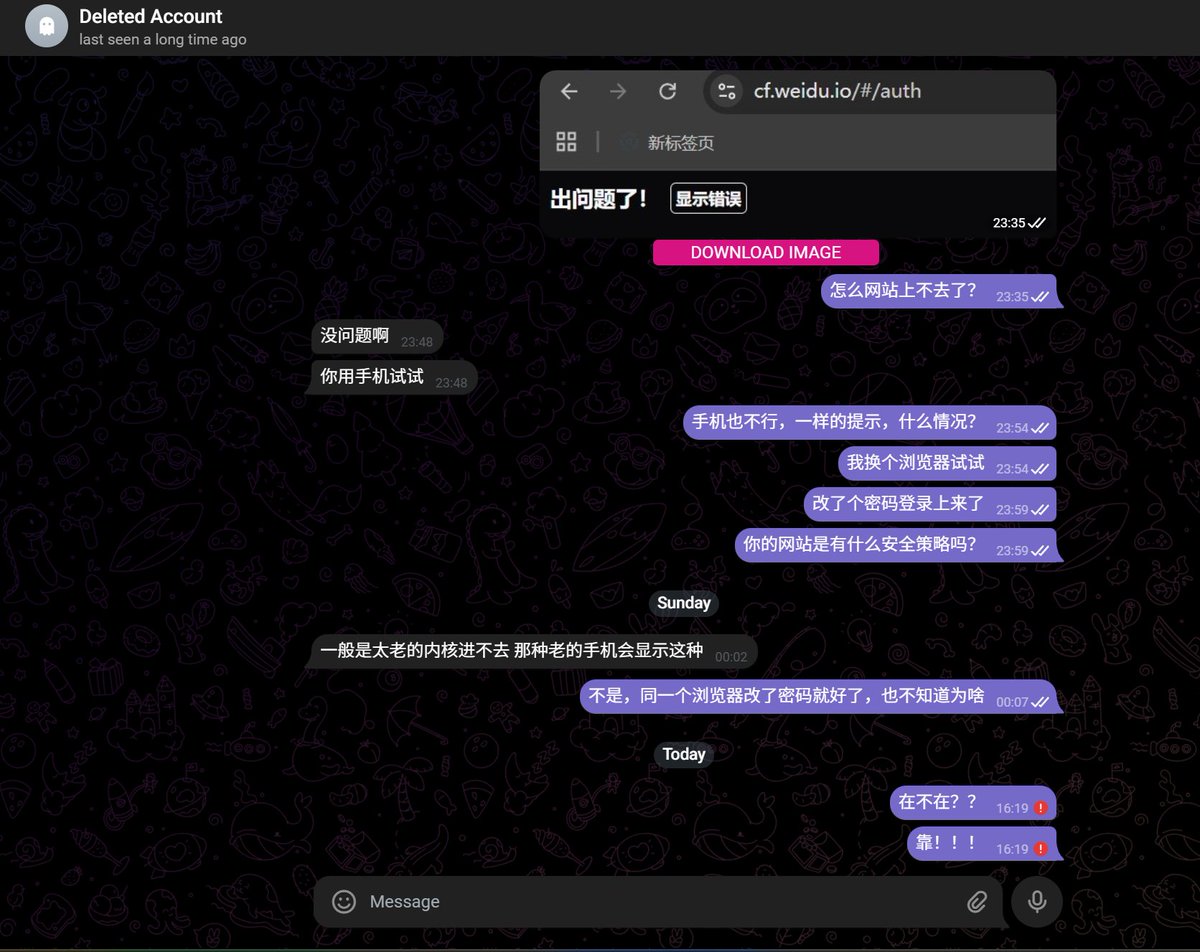1200x952 pixels.
Task: Click site settings icon beside cf.weidu.io URL
Action: (727, 91)
